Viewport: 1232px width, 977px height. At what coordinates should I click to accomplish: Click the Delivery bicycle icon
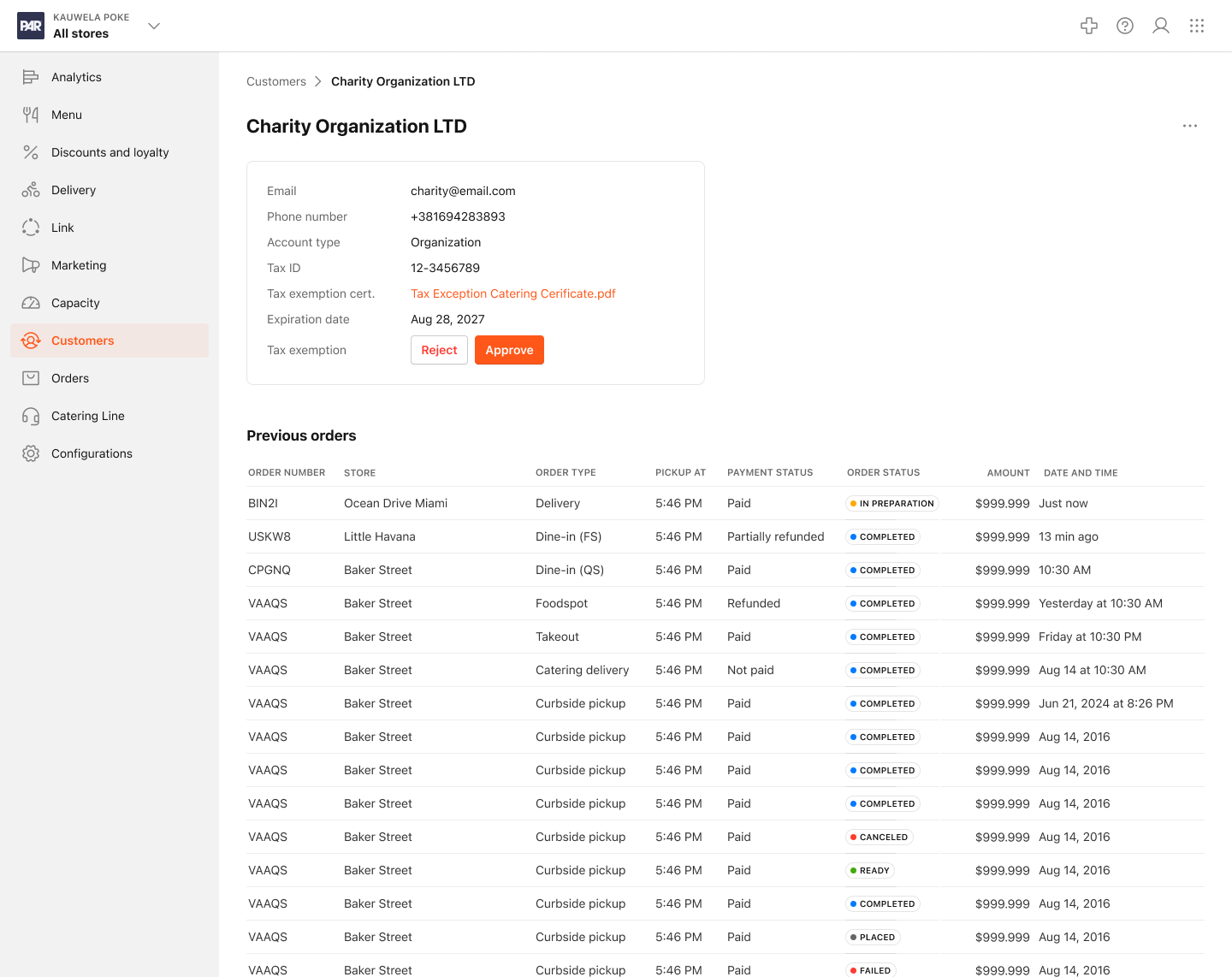(31, 190)
